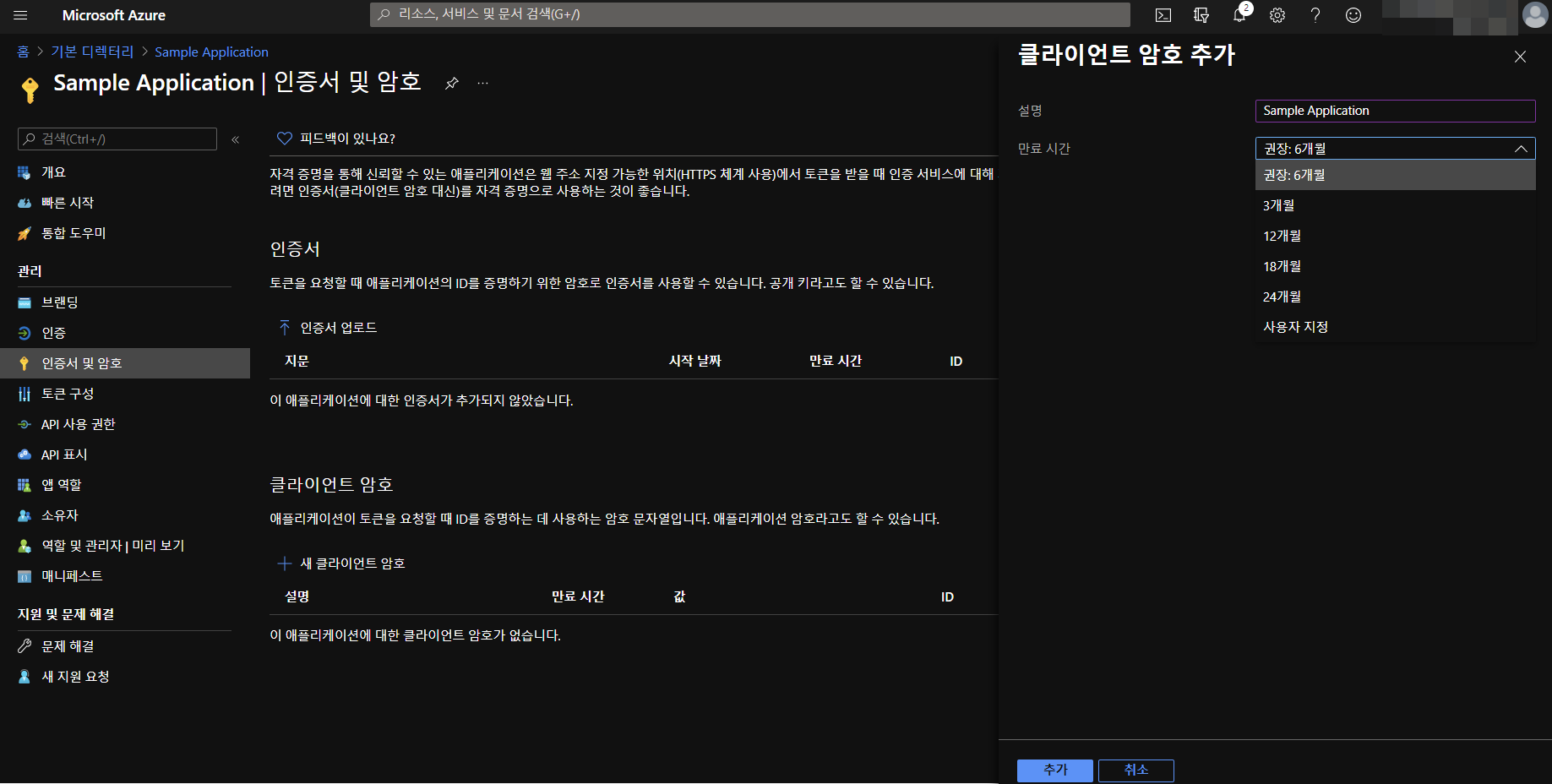Screen dimensions: 1552x784
Task: Choose 사용자 지정 expiration option
Action: point(1295,327)
